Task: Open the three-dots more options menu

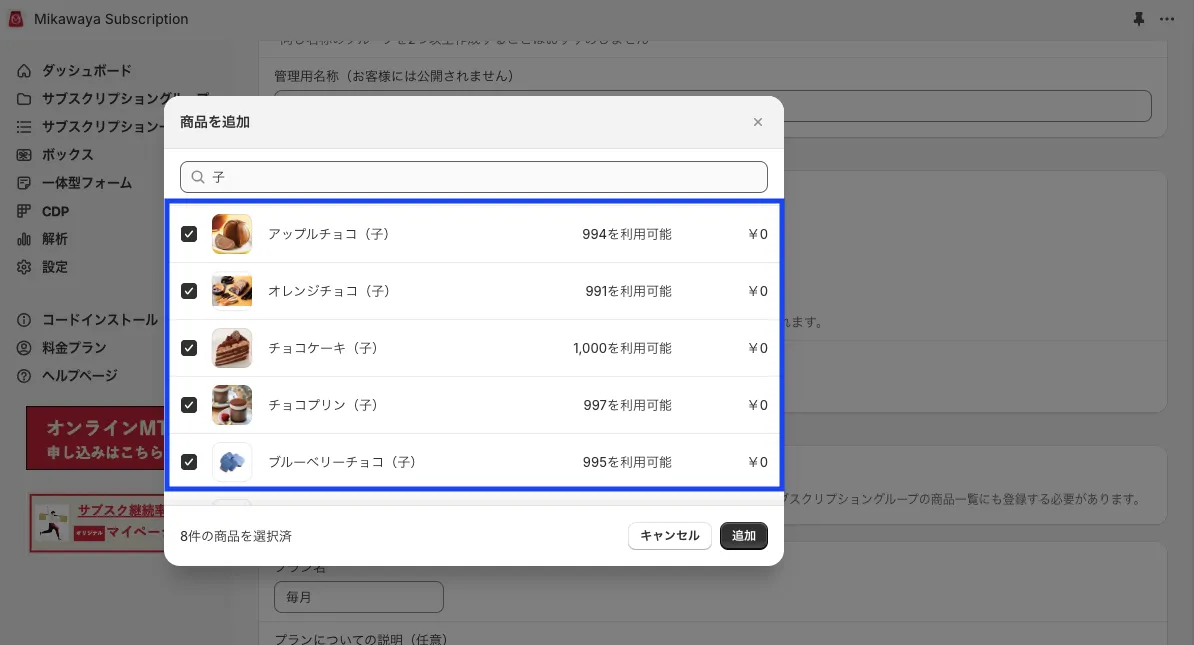Action: pos(1167,19)
